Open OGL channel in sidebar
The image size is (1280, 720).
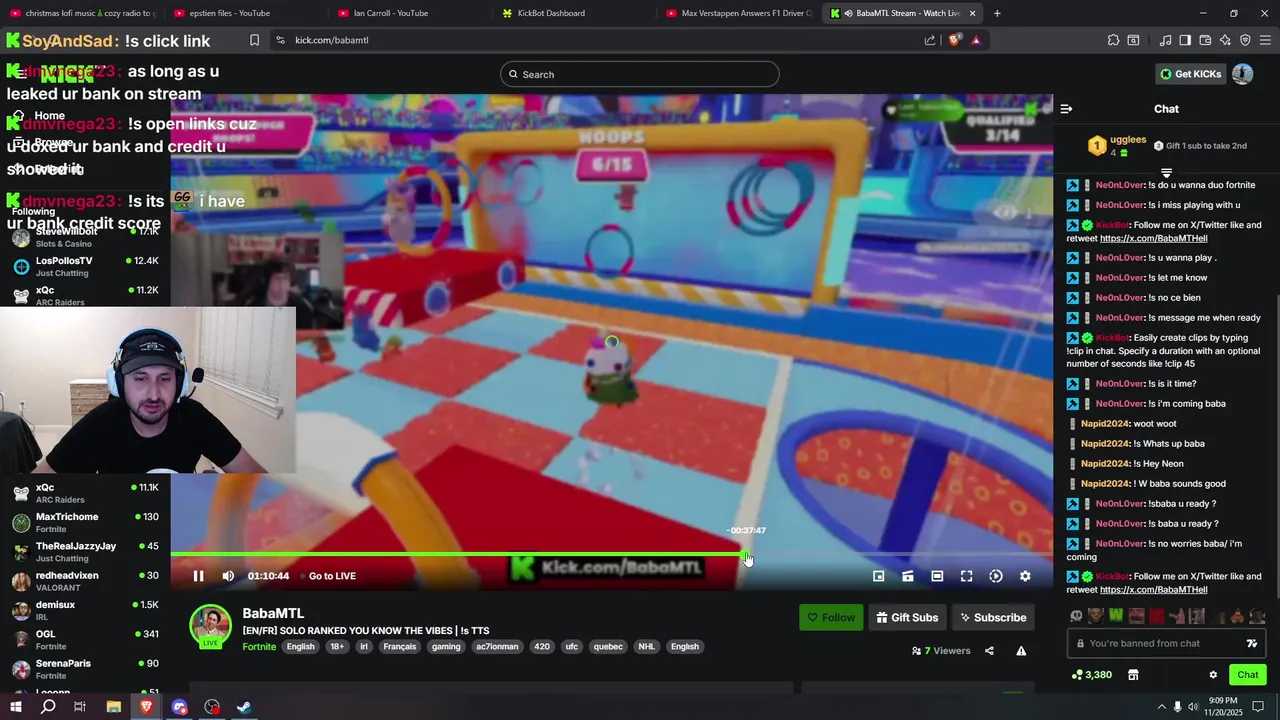pos(85,640)
